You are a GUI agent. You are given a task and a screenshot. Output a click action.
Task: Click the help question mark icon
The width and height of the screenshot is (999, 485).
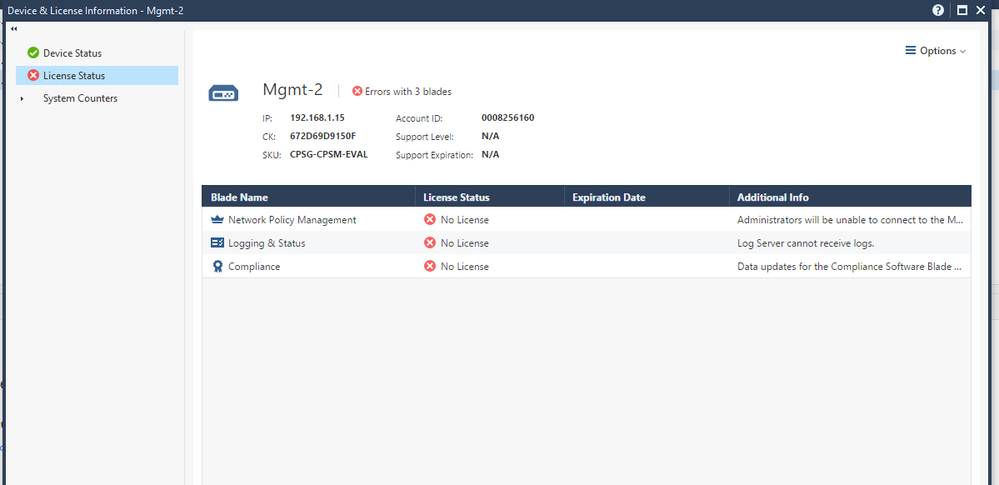(x=938, y=10)
